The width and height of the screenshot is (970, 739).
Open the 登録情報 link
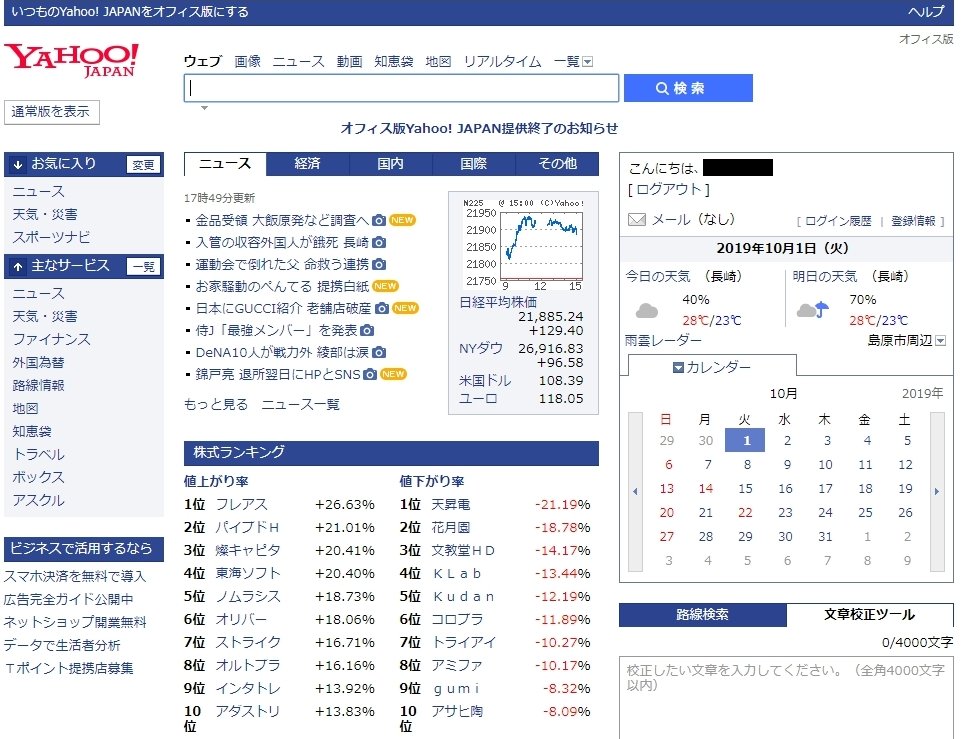pos(913,221)
